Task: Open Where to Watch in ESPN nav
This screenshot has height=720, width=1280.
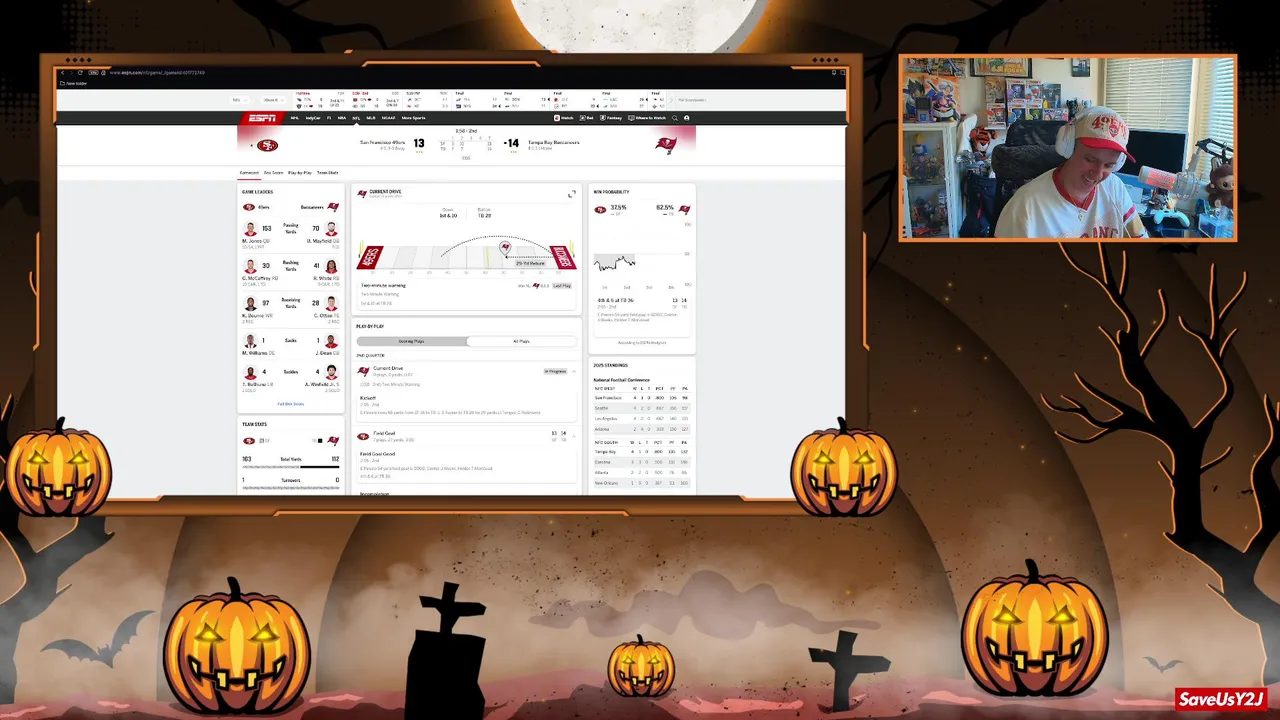Action: 647,118
